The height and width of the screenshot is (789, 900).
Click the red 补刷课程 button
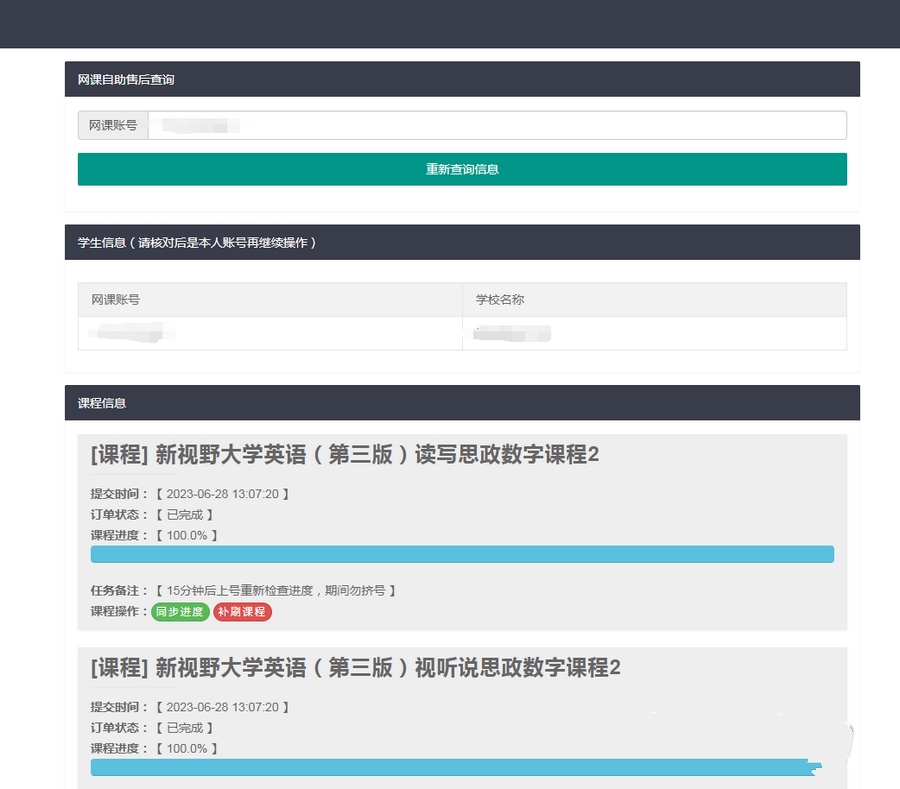(242, 611)
